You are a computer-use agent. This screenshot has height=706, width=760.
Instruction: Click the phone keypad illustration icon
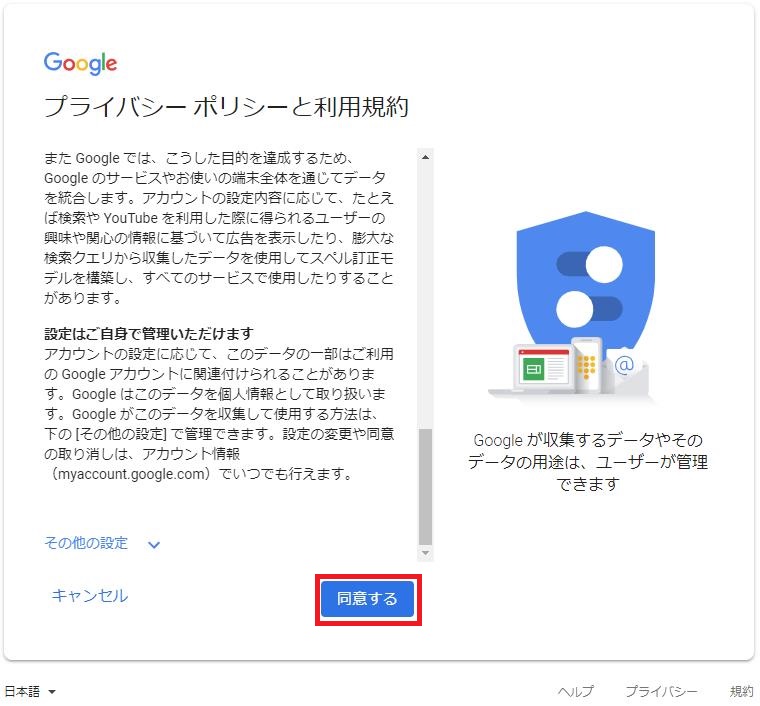tap(587, 365)
